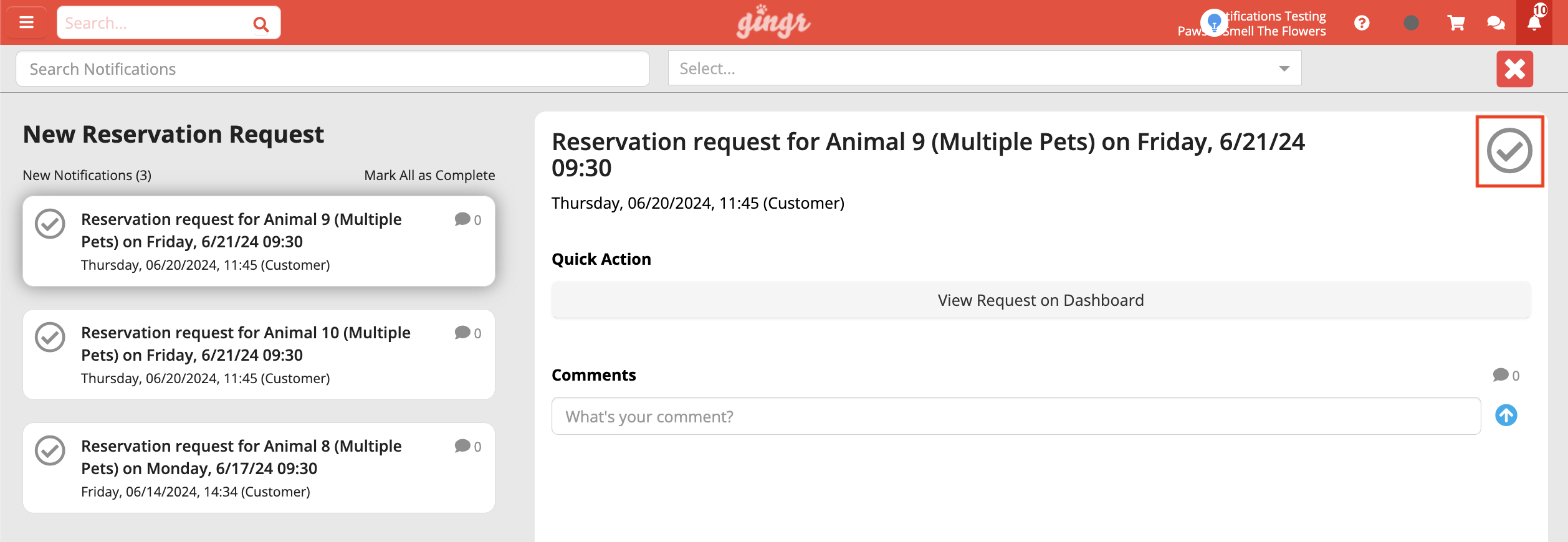Click Friday, 06/14/2024, 14:34 timestamp
This screenshot has height=542, width=1568.
(x=196, y=492)
